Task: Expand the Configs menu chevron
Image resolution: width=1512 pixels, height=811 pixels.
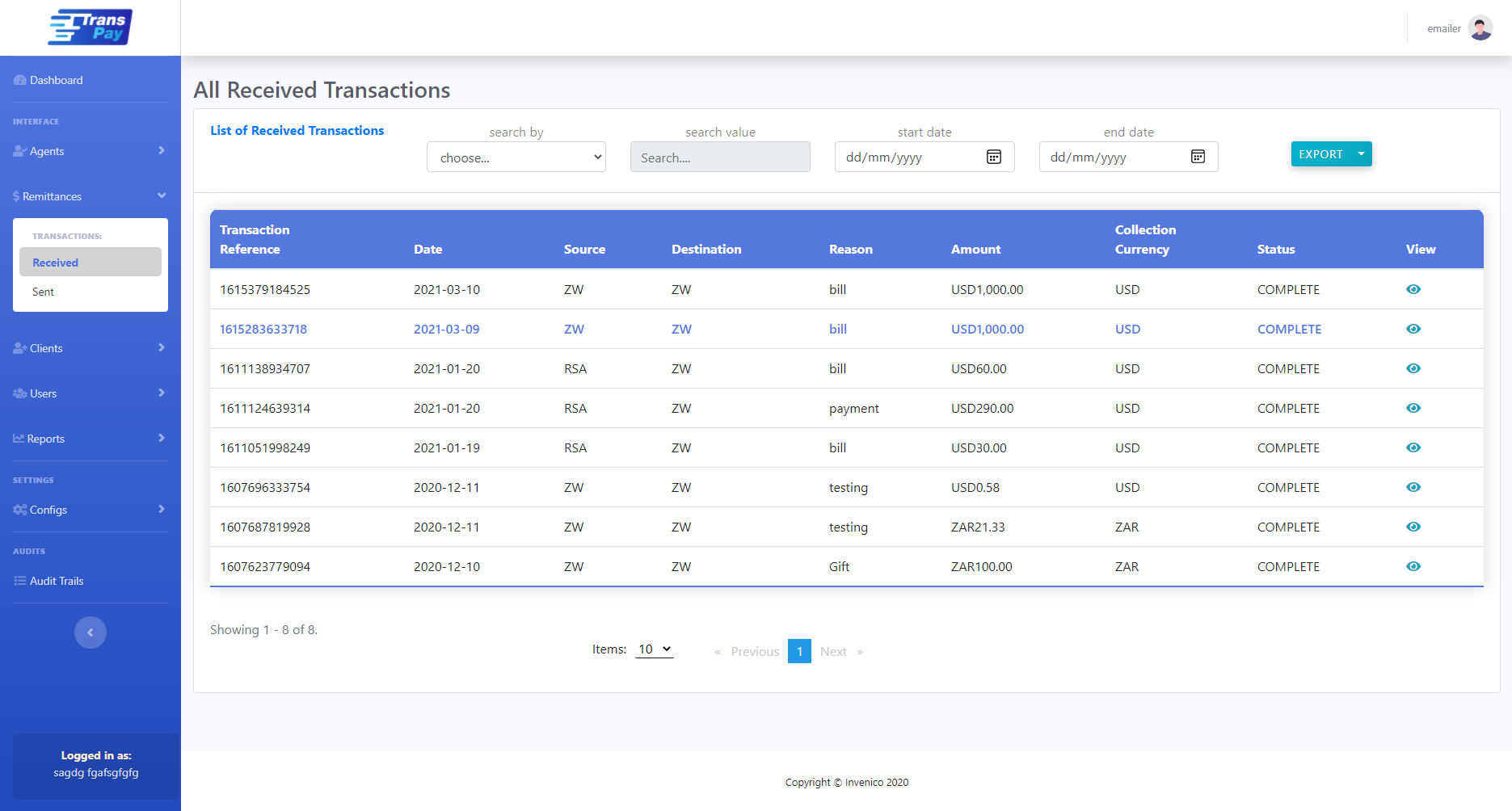Action: [162, 509]
